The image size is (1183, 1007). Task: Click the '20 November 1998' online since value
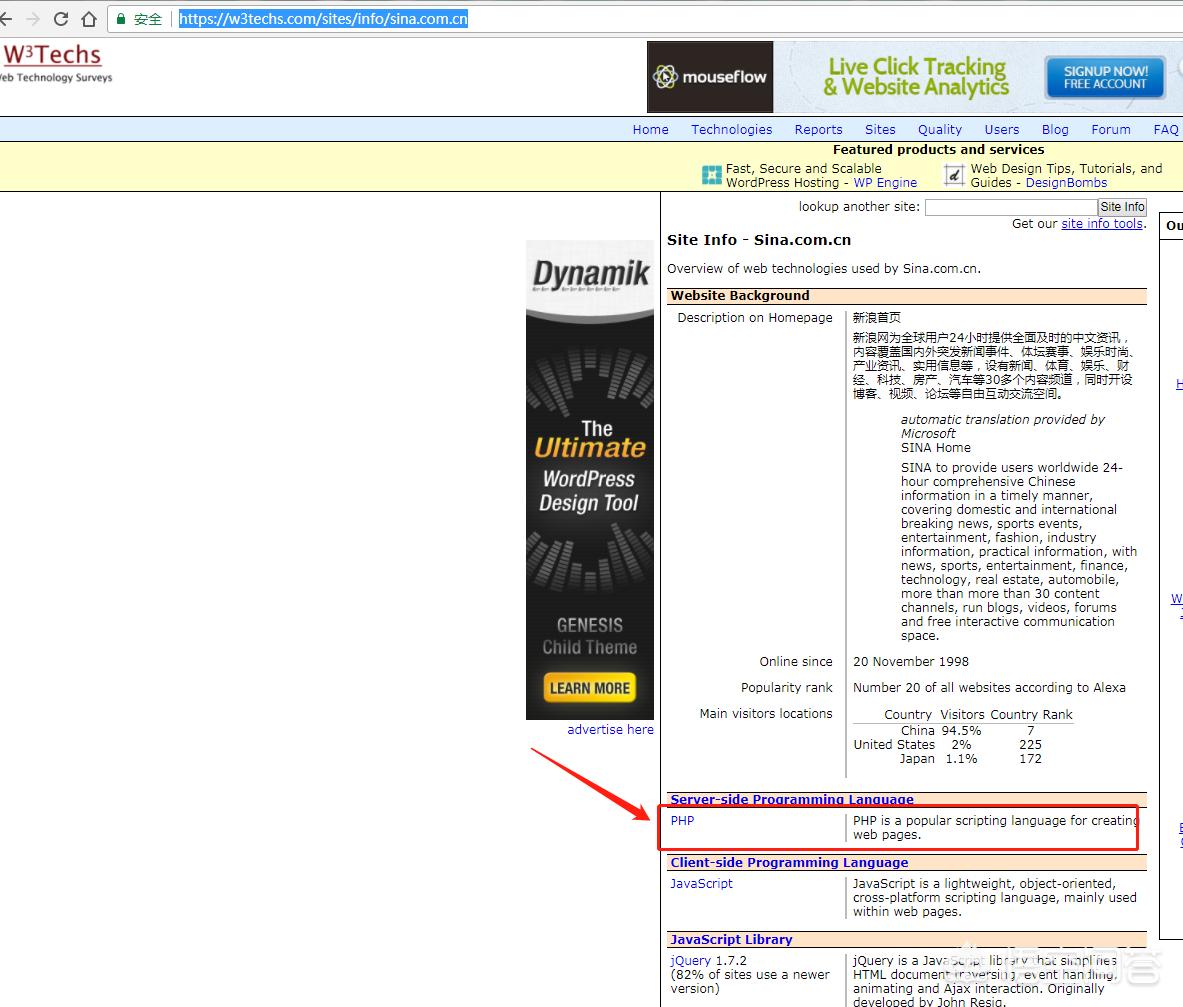pyautogui.click(x=911, y=662)
